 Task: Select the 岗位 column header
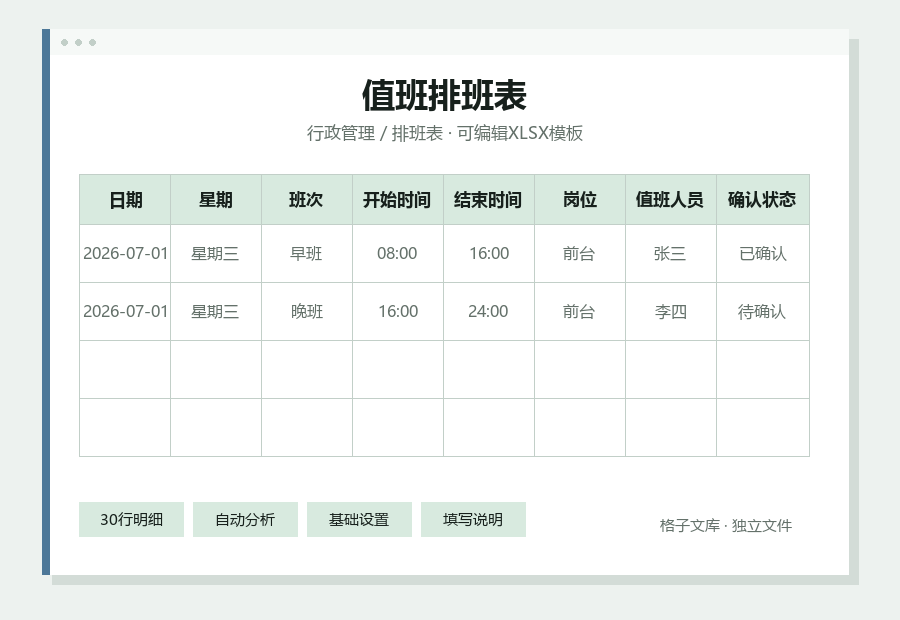[580, 200]
